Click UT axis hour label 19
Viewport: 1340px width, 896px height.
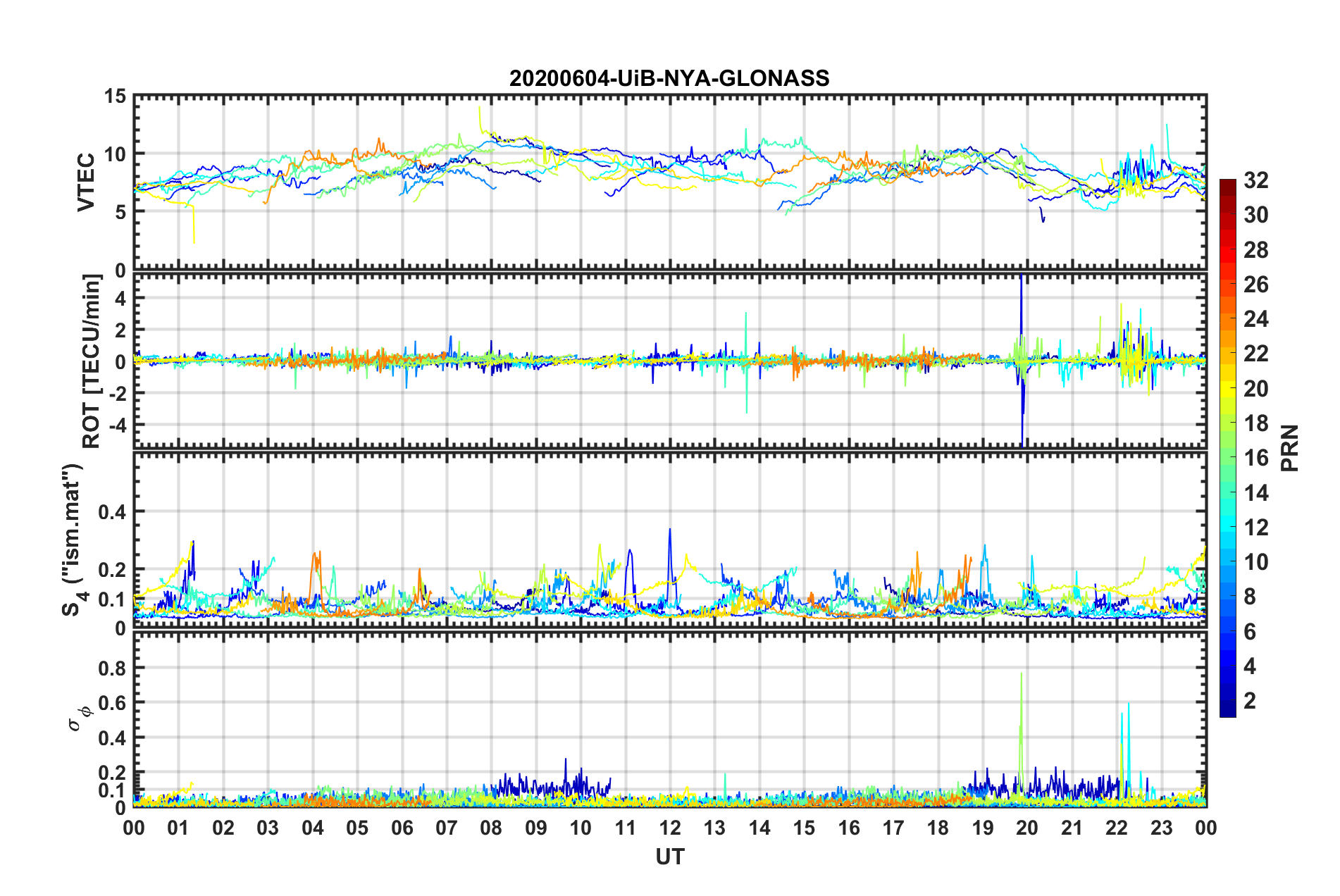(x=983, y=828)
